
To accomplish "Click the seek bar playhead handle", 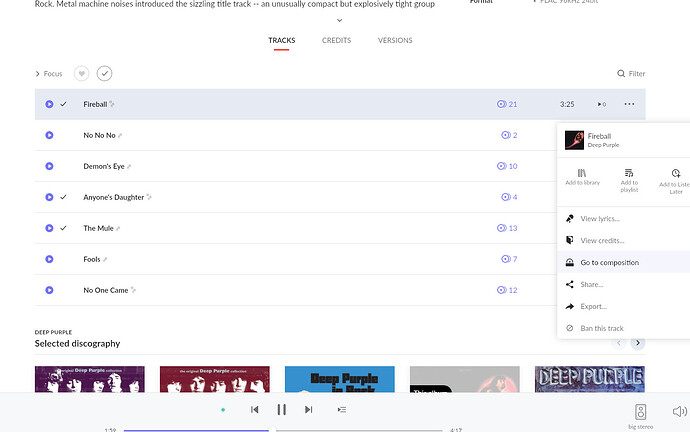I will pyautogui.click(x=272, y=430).
